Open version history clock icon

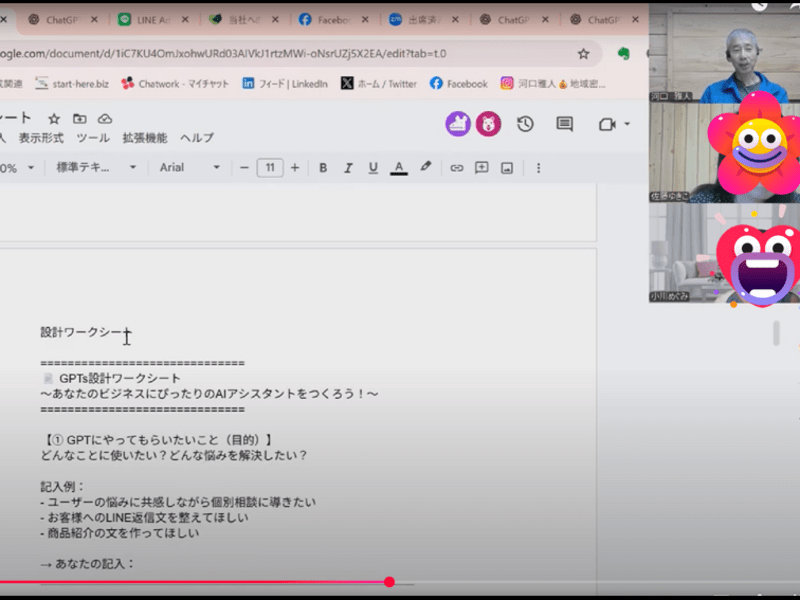click(x=525, y=124)
